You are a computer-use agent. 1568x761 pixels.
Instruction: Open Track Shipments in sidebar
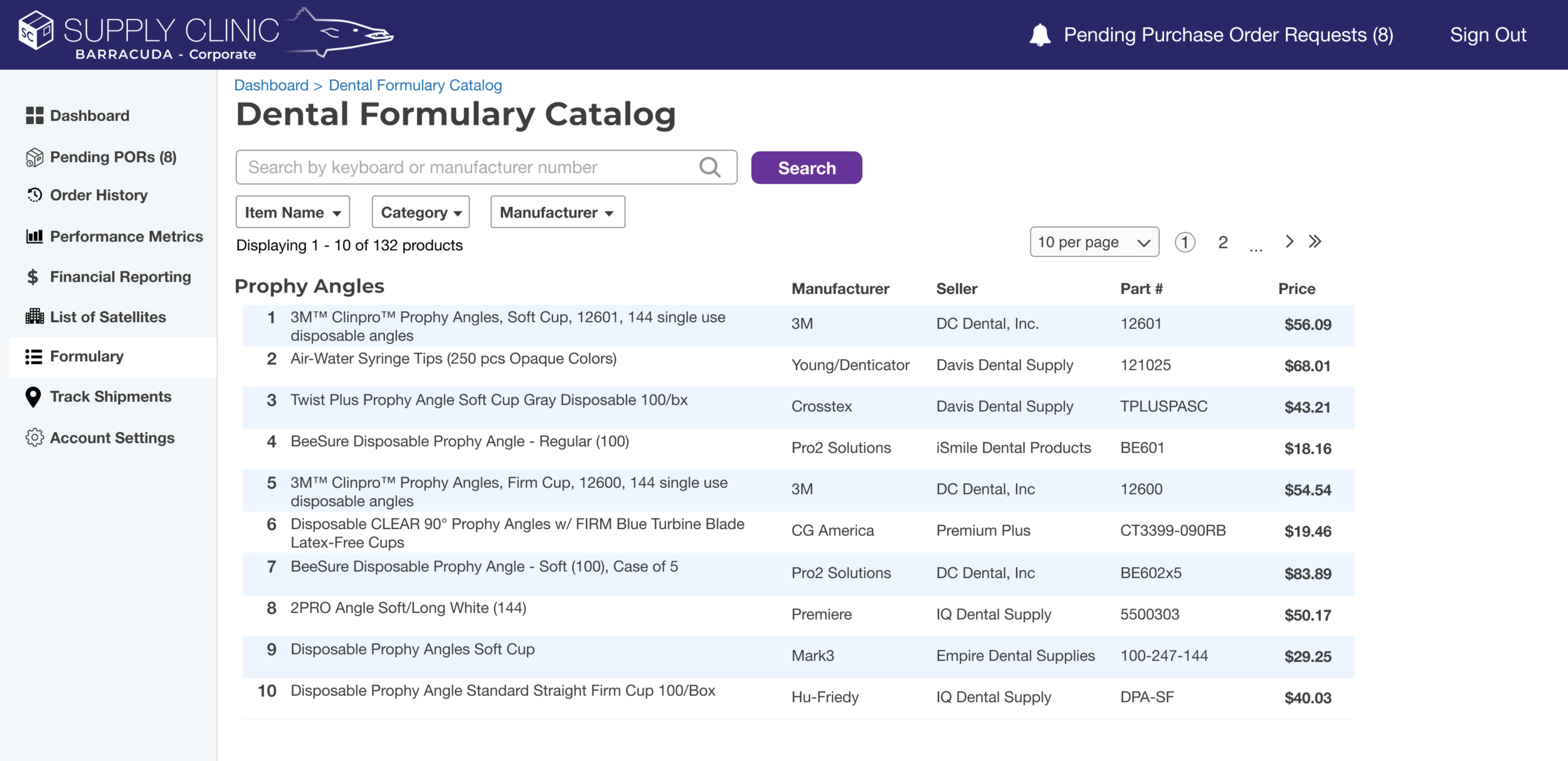pyautogui.click(x=110, y=397)
